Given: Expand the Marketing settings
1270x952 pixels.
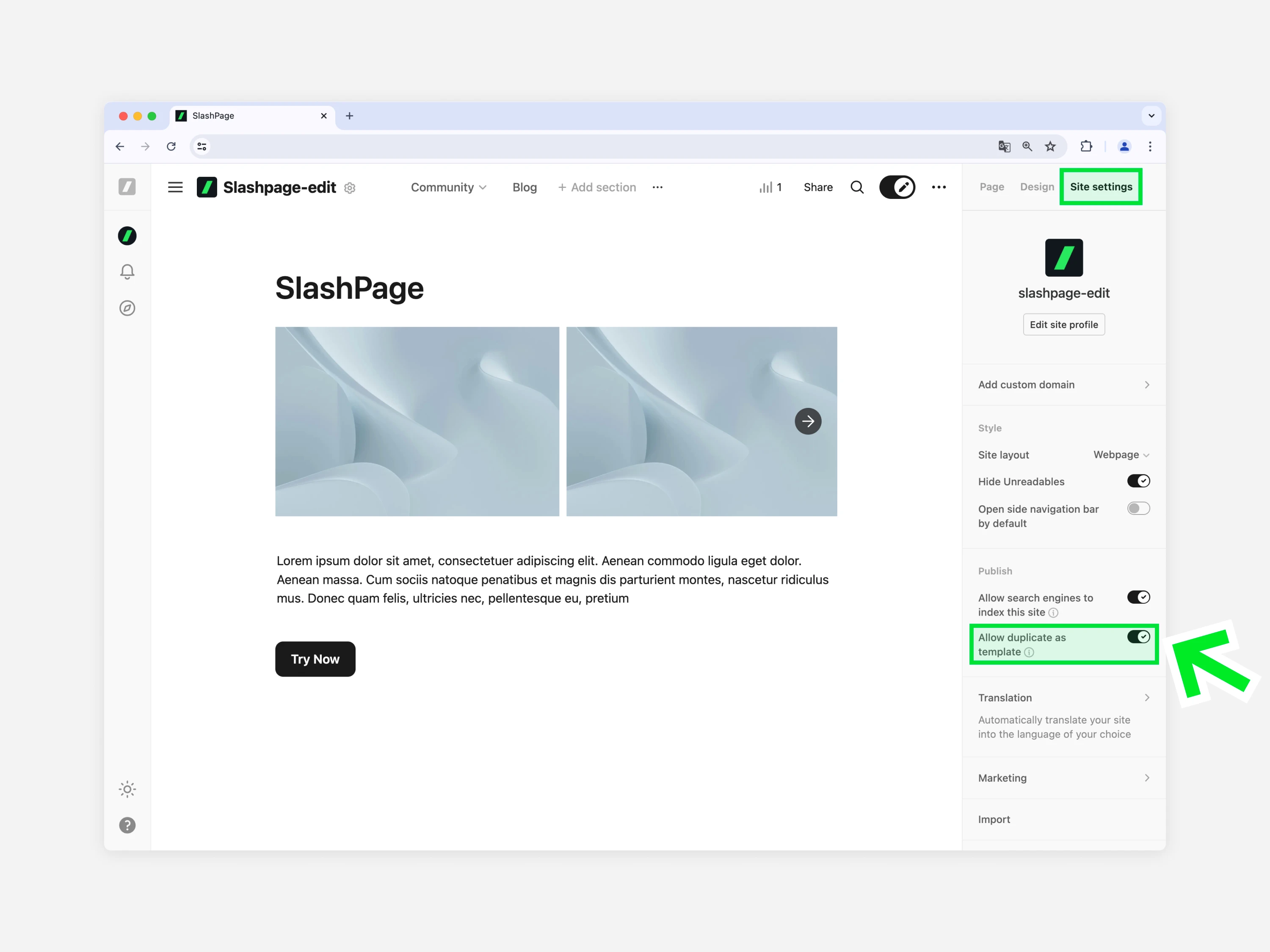Looking at the screenshot, I should pos(1063,778).
